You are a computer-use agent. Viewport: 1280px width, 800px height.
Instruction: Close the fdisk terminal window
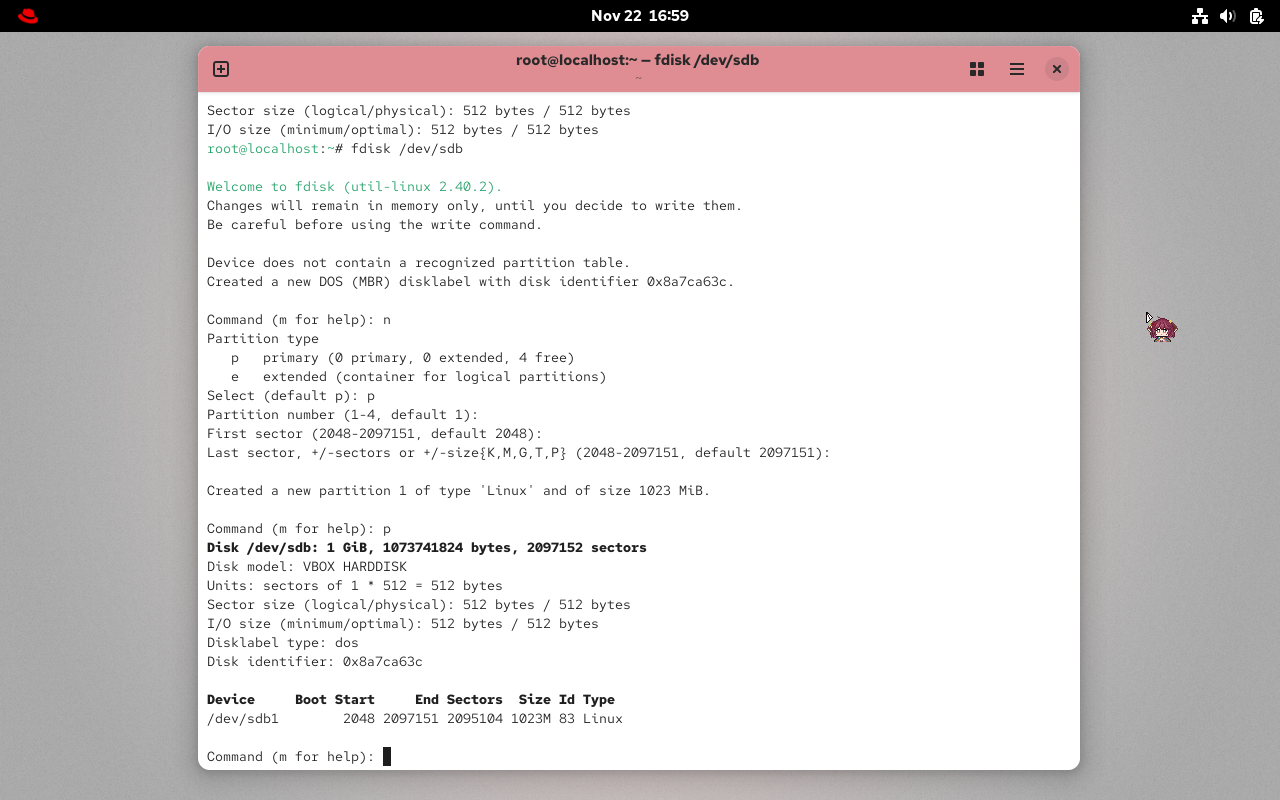[1056, 69]
